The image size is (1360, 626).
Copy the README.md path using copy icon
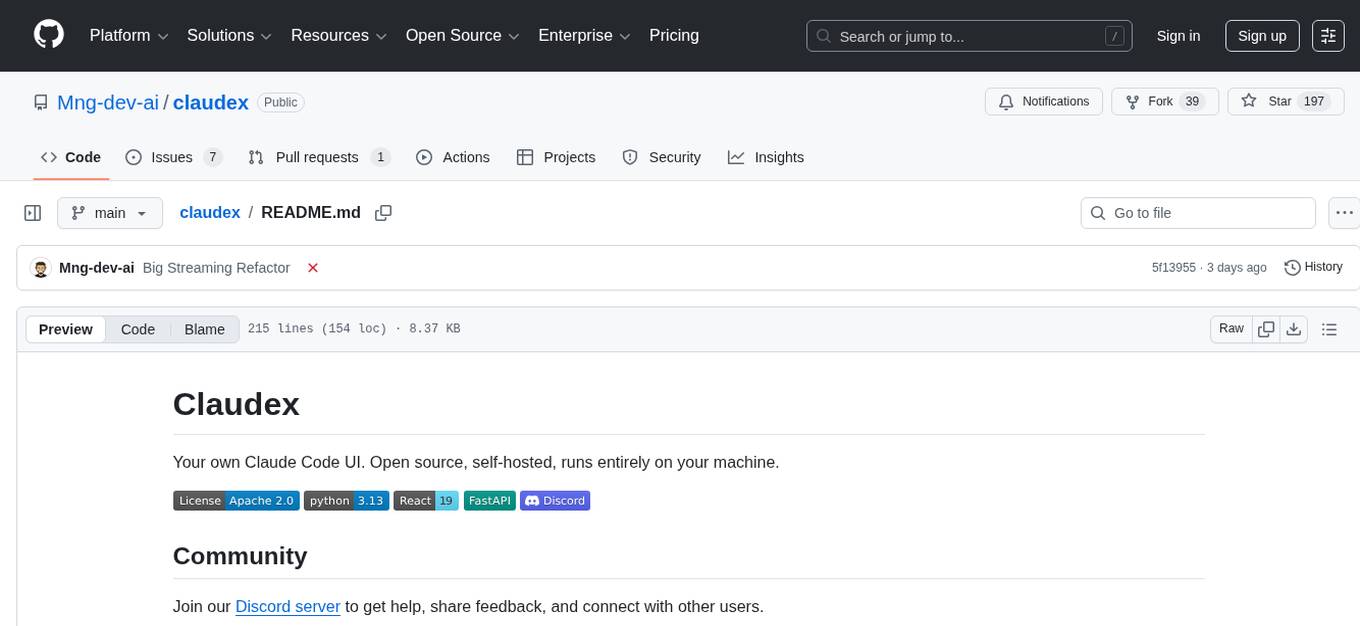pos(383,213)
